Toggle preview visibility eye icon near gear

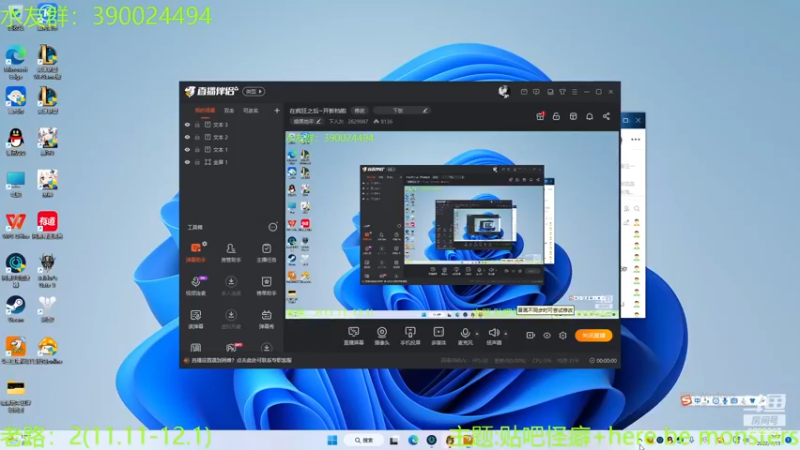(x=547, y=335)
